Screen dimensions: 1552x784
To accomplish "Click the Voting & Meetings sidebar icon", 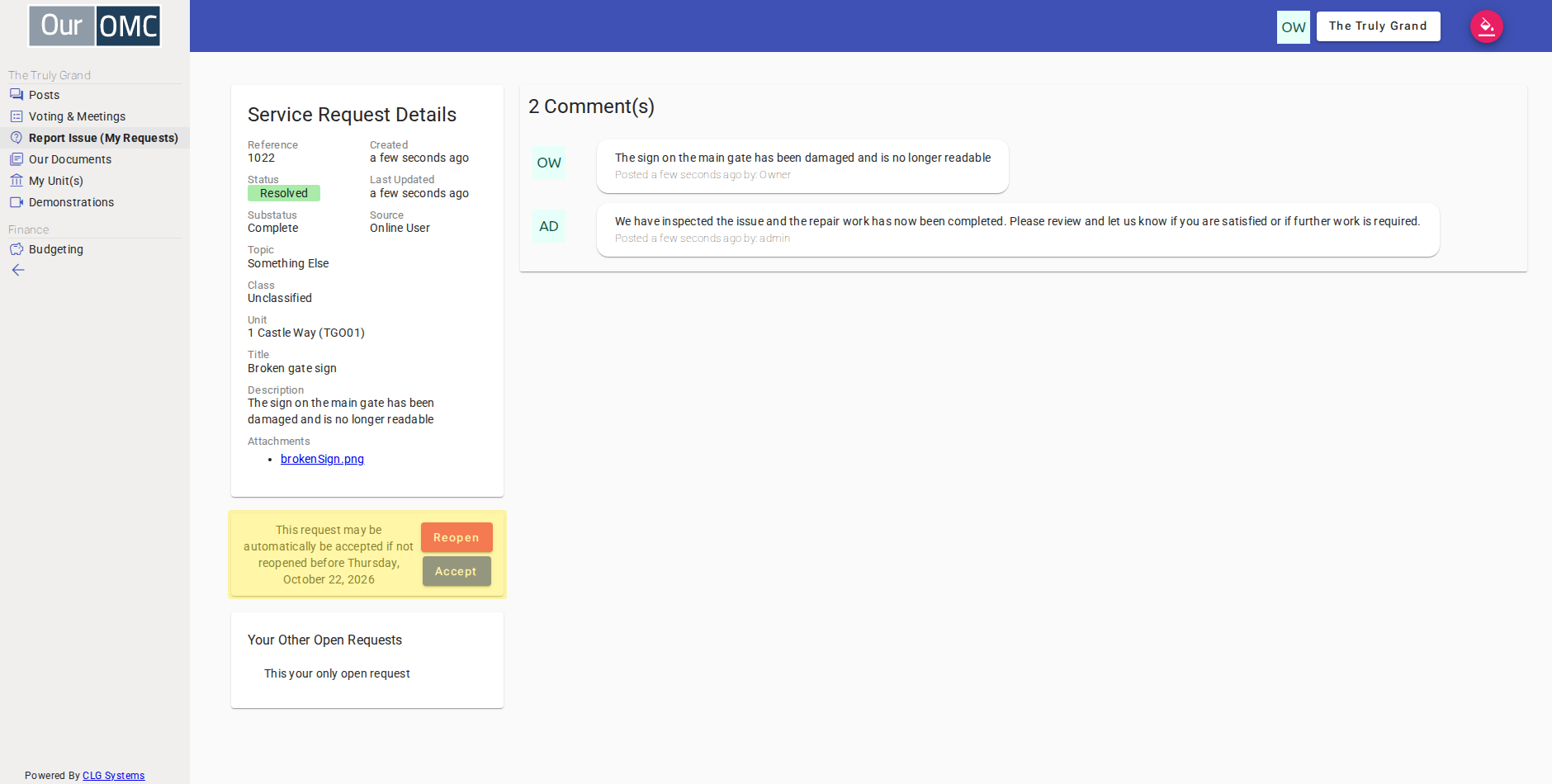I will click(x=17, y=116).
